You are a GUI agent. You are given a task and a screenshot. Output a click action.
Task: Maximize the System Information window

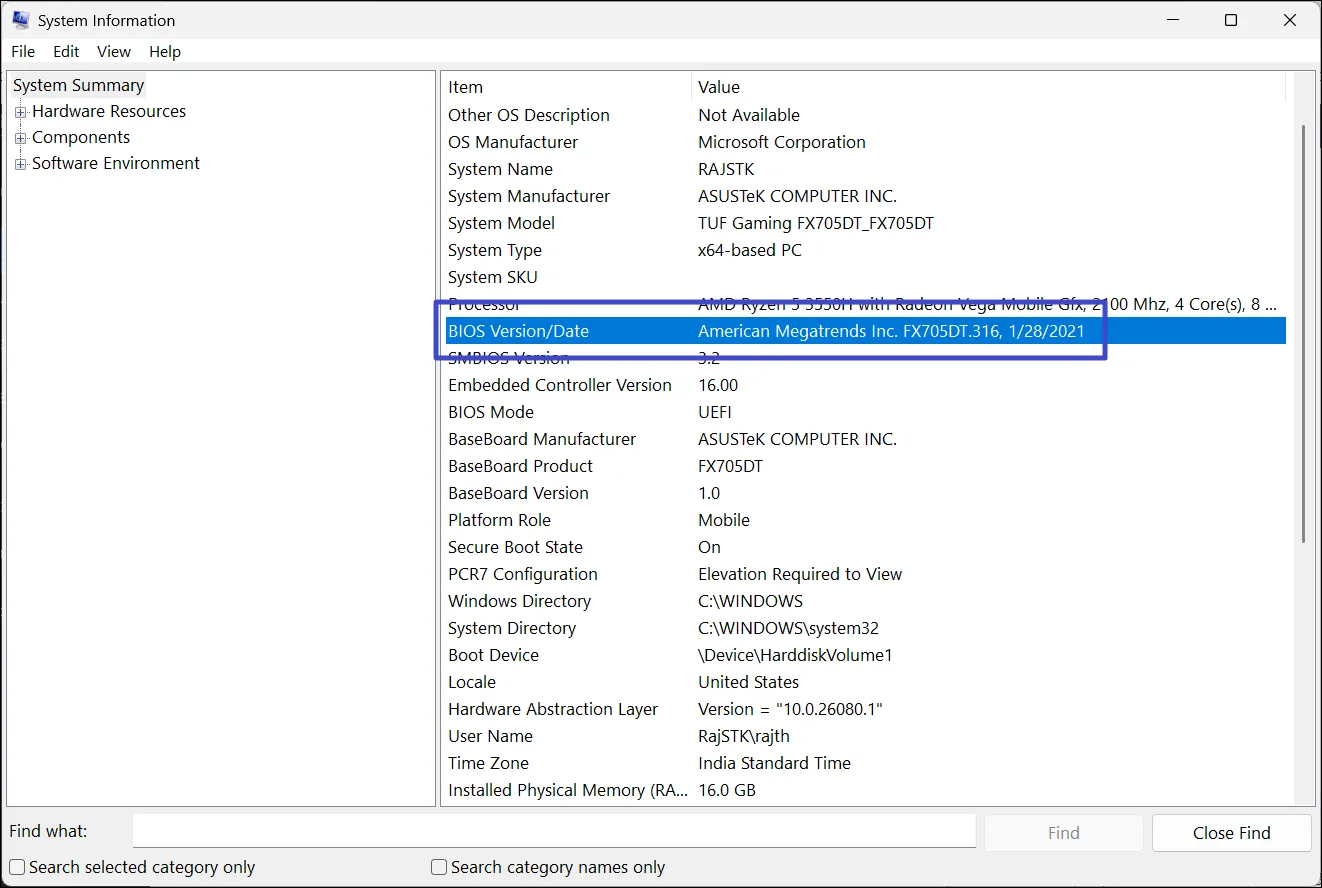click(x=1231, y=20)
